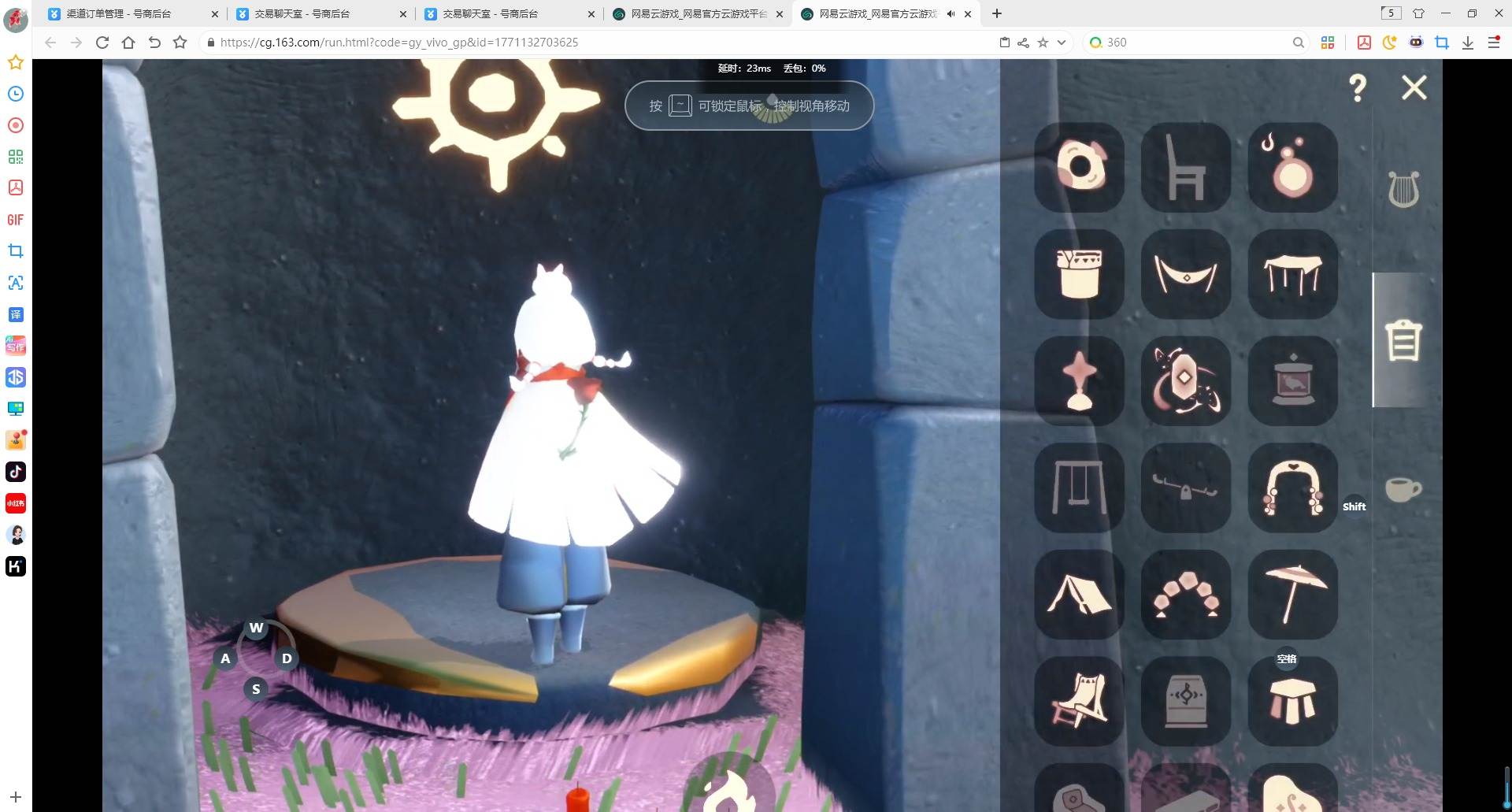Choose the music box prop with bird
Viewport: 1512px width, 812px height.
(x=1293, y=381)
